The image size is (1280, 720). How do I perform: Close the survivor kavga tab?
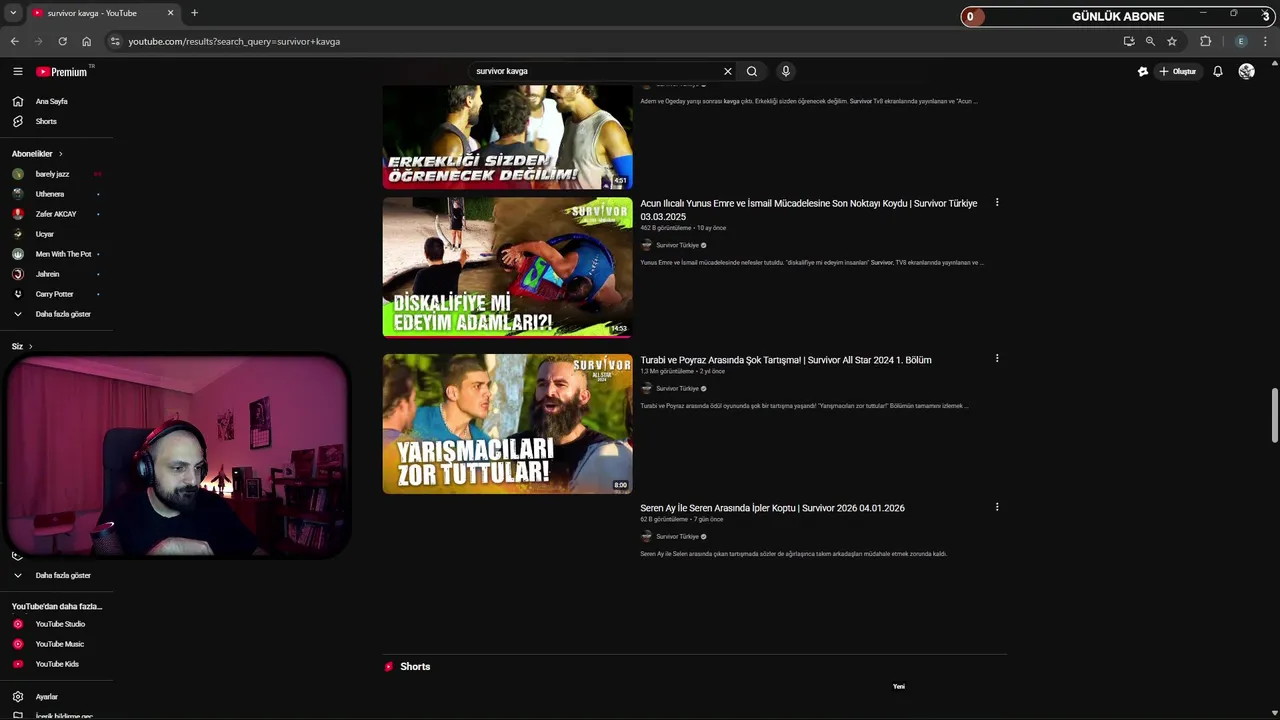click(x=170, y=13)
